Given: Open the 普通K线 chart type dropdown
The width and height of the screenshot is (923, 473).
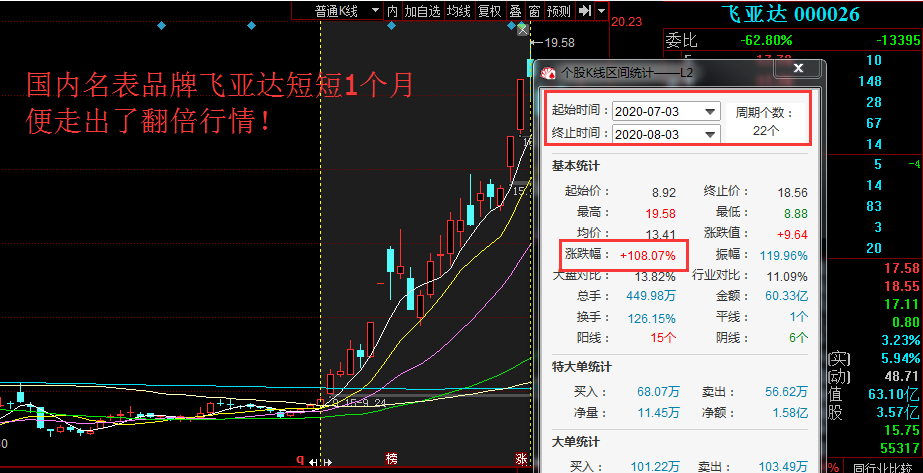Looking at the screenshot, I should tap(338, 11).
